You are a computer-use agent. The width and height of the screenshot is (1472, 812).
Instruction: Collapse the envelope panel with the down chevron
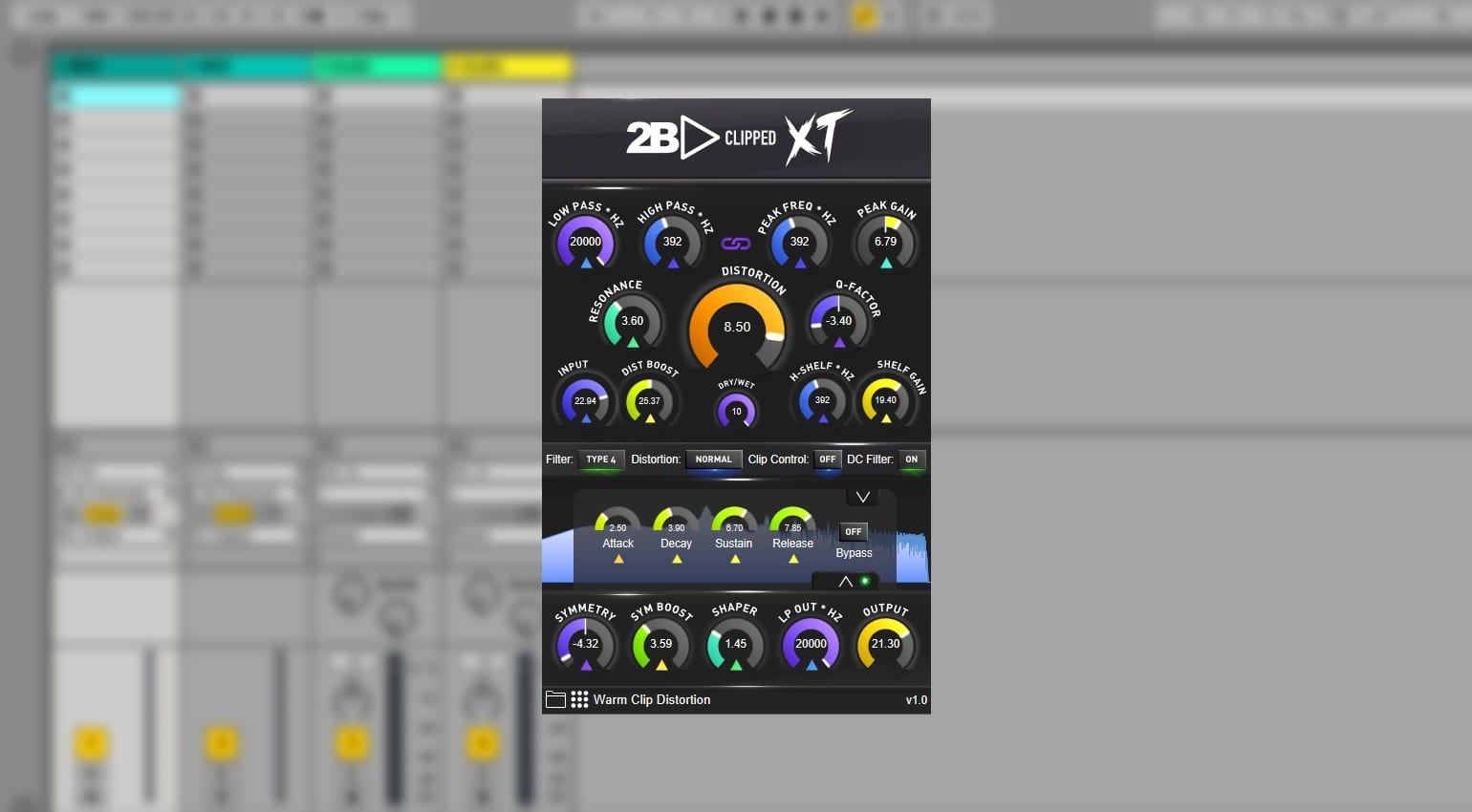(x=862, y=497)
